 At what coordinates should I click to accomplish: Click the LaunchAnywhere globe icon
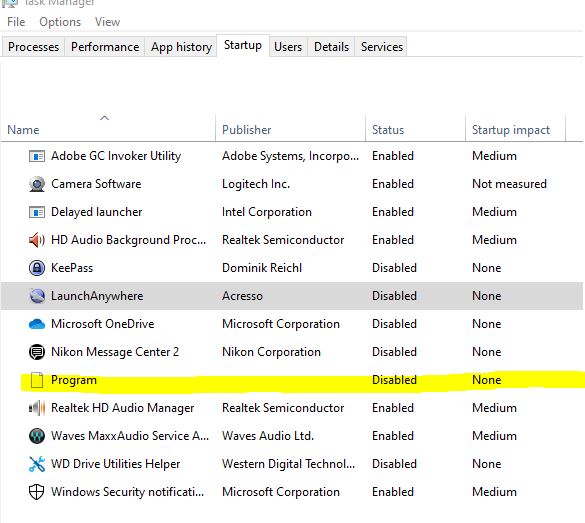tap(37, 296)
